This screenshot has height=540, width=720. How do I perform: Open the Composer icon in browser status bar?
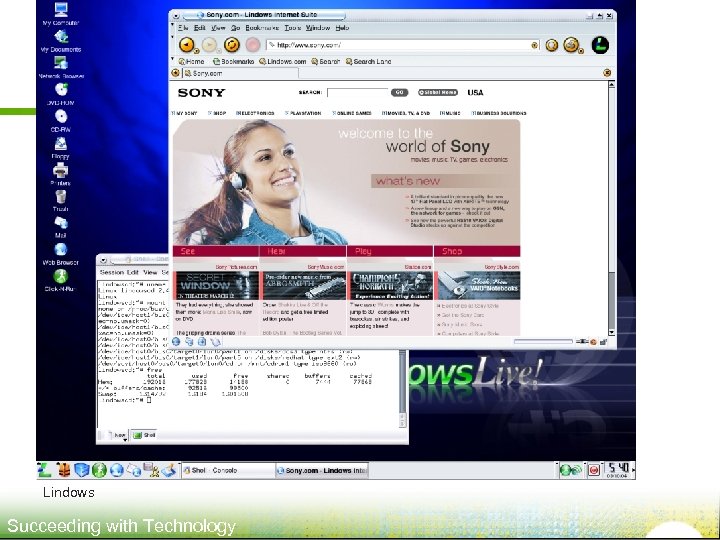[x=215, y=342]
